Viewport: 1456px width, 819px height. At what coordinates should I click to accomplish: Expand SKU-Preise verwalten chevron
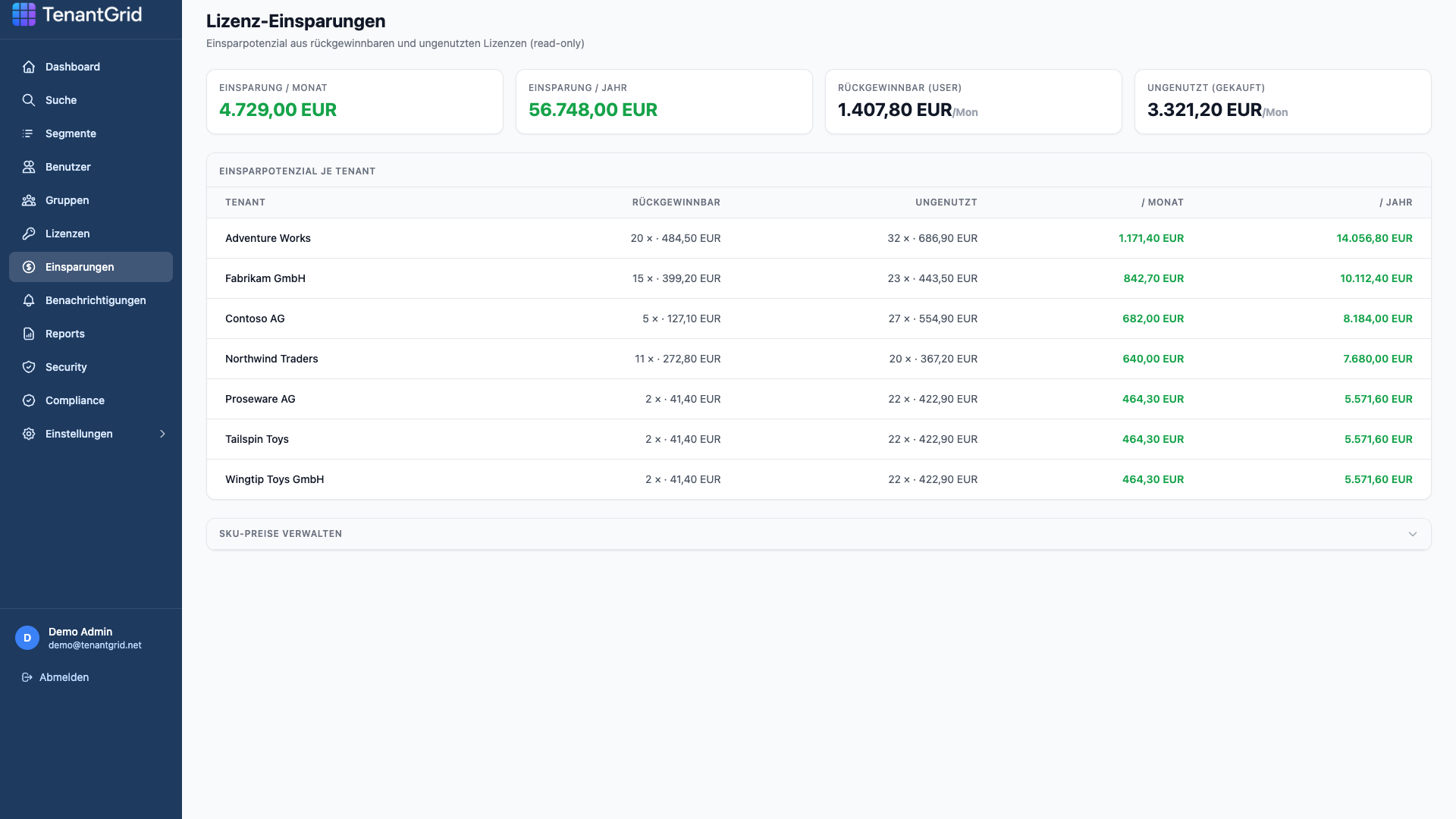tap(1413, 534)
